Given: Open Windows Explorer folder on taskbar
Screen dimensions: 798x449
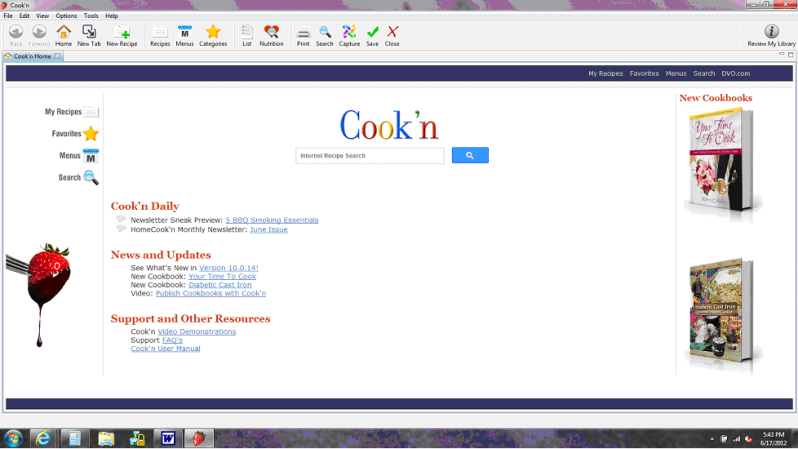Looking at the screenshot, I should [x=106, y=438].
